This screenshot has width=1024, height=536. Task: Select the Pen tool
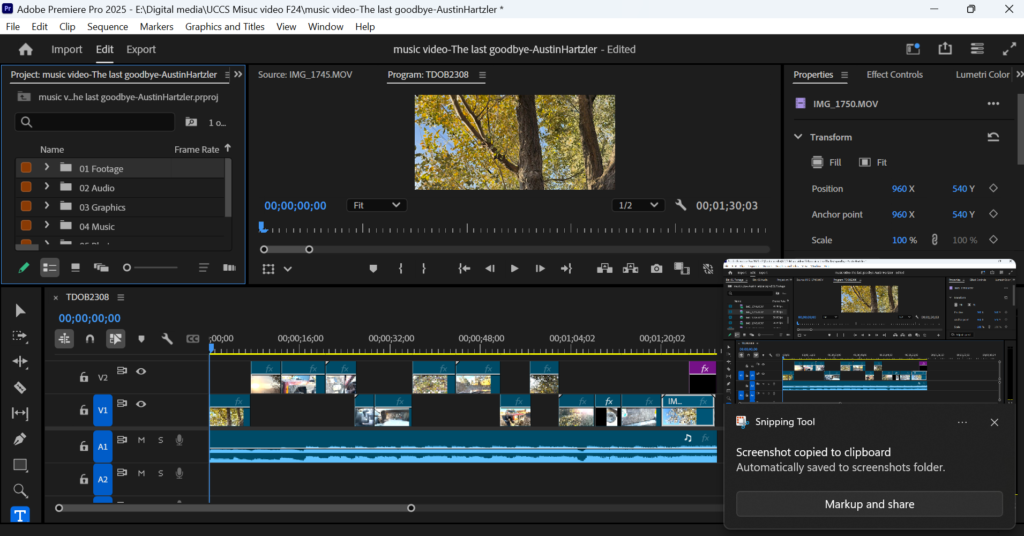(x=20, y=439)
